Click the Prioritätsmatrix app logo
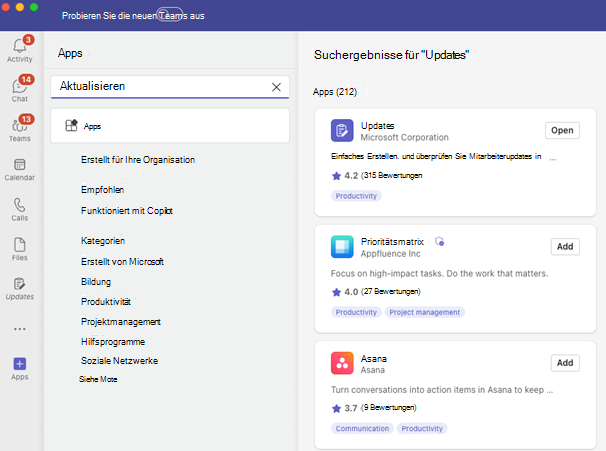 coord(342,246)
